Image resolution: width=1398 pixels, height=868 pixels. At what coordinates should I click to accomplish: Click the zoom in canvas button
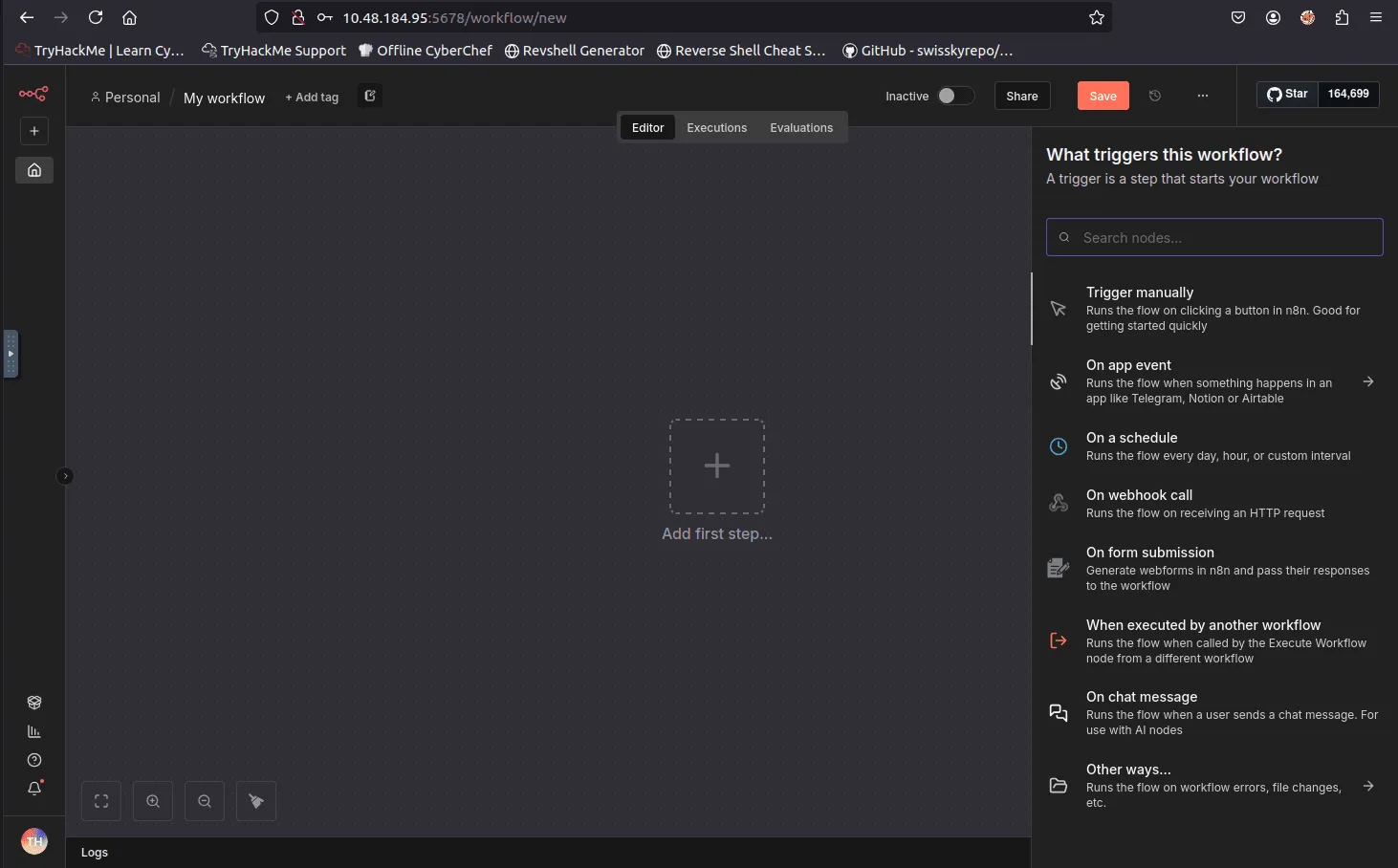click(x=153, y=801)
